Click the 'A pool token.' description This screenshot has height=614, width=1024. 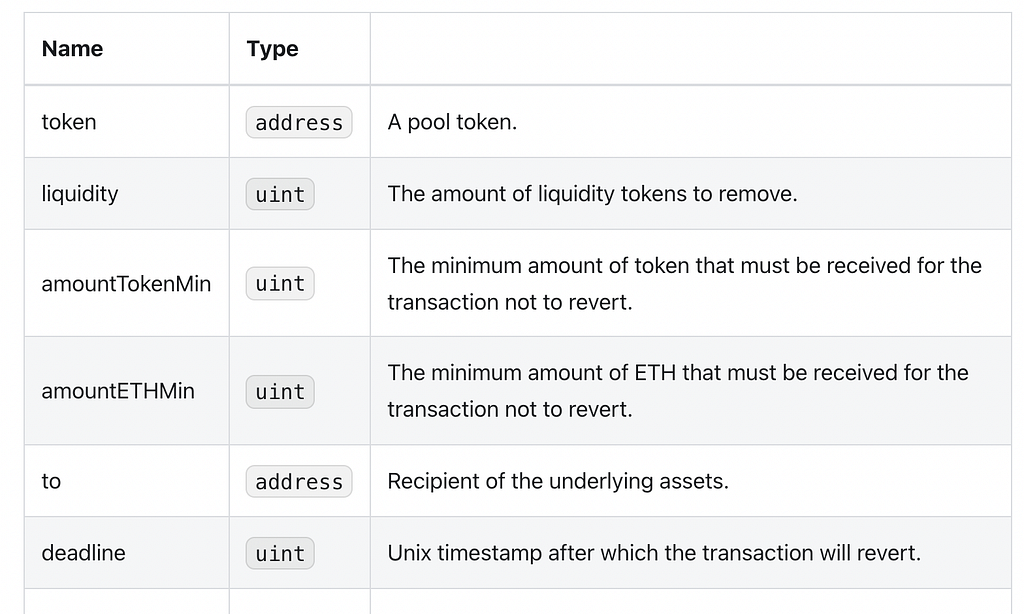[x=452, y=122]
